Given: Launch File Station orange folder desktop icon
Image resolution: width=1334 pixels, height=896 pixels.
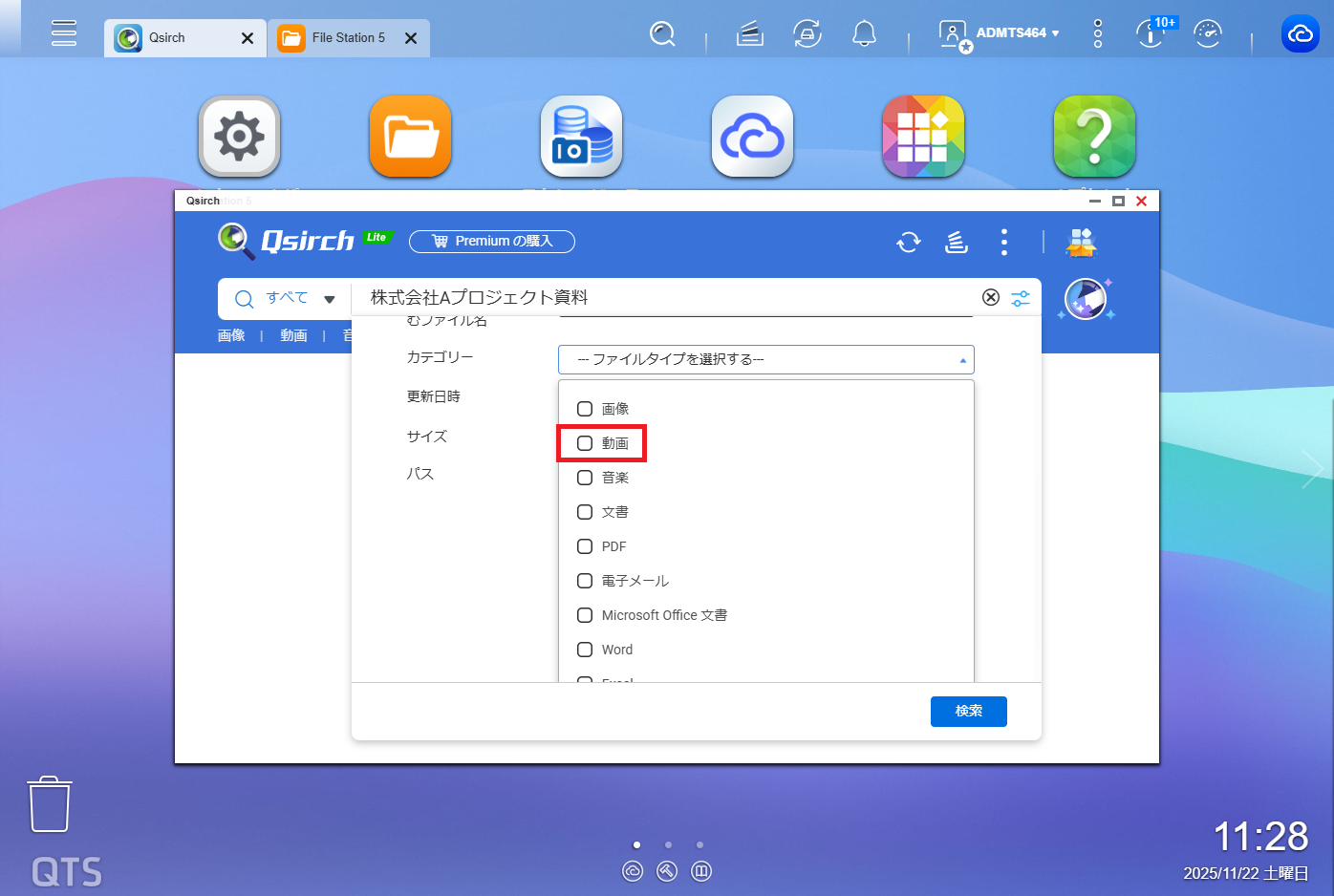Looking at the screenshot, I should point(410,137).
